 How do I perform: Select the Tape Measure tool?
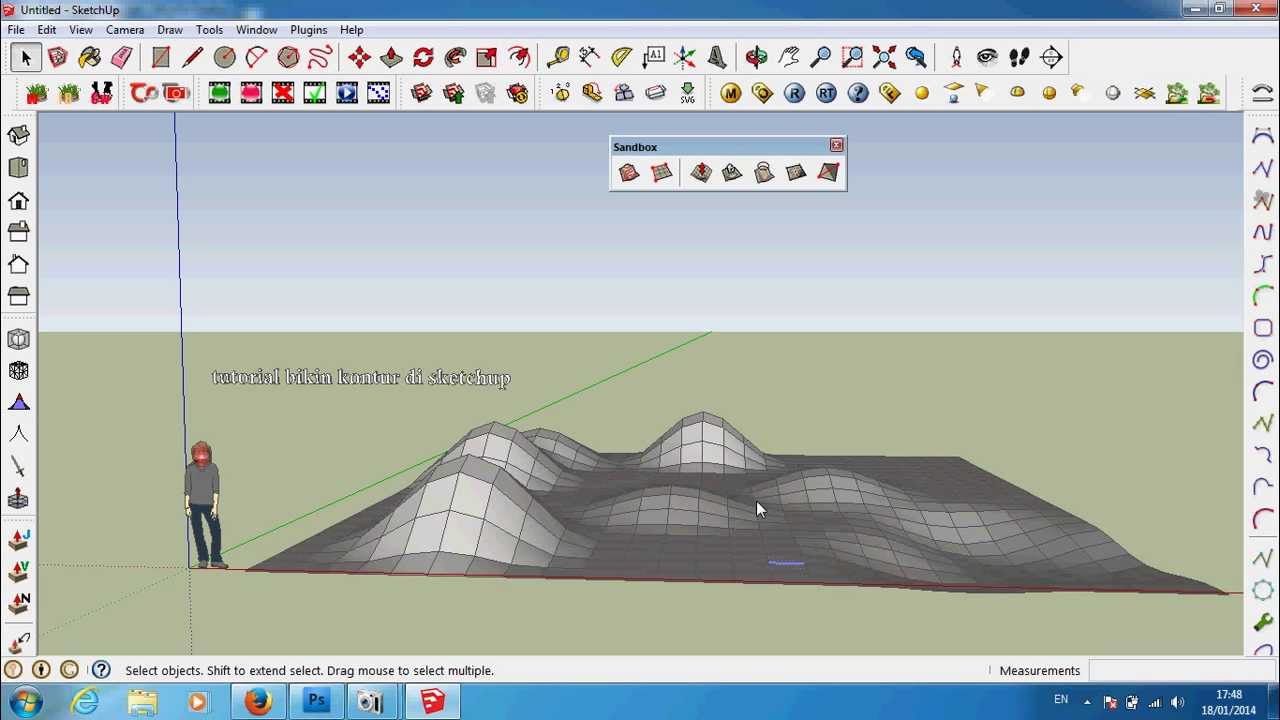point(558,58)
